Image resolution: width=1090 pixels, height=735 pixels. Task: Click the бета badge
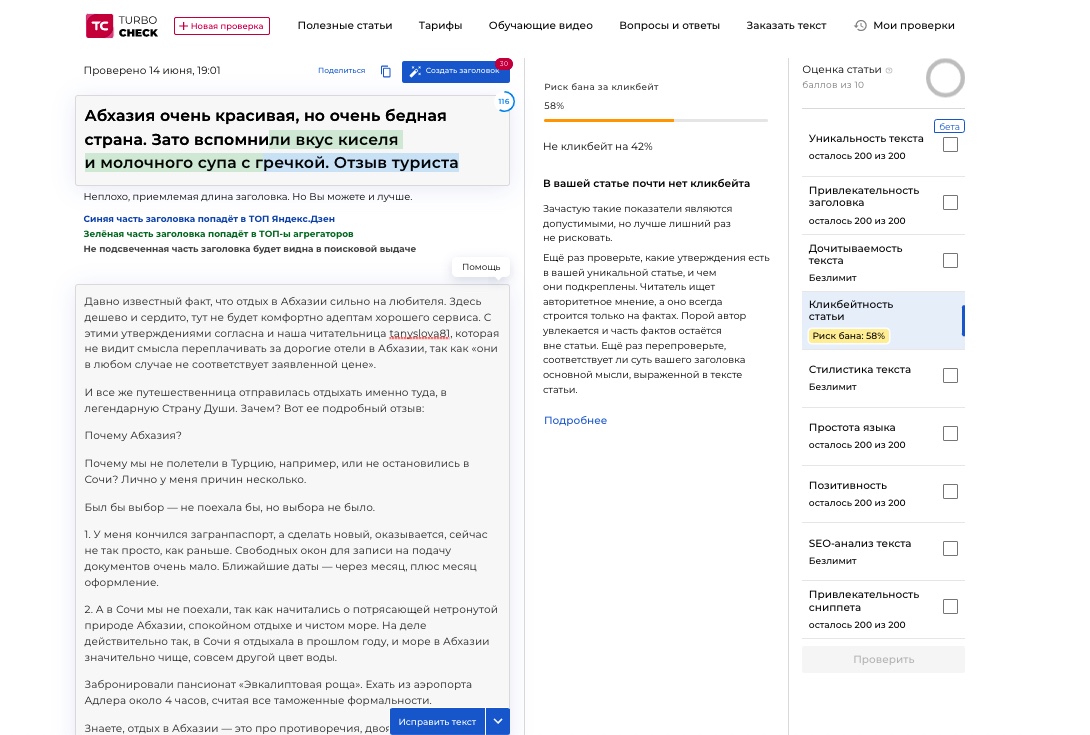[949, 127]
